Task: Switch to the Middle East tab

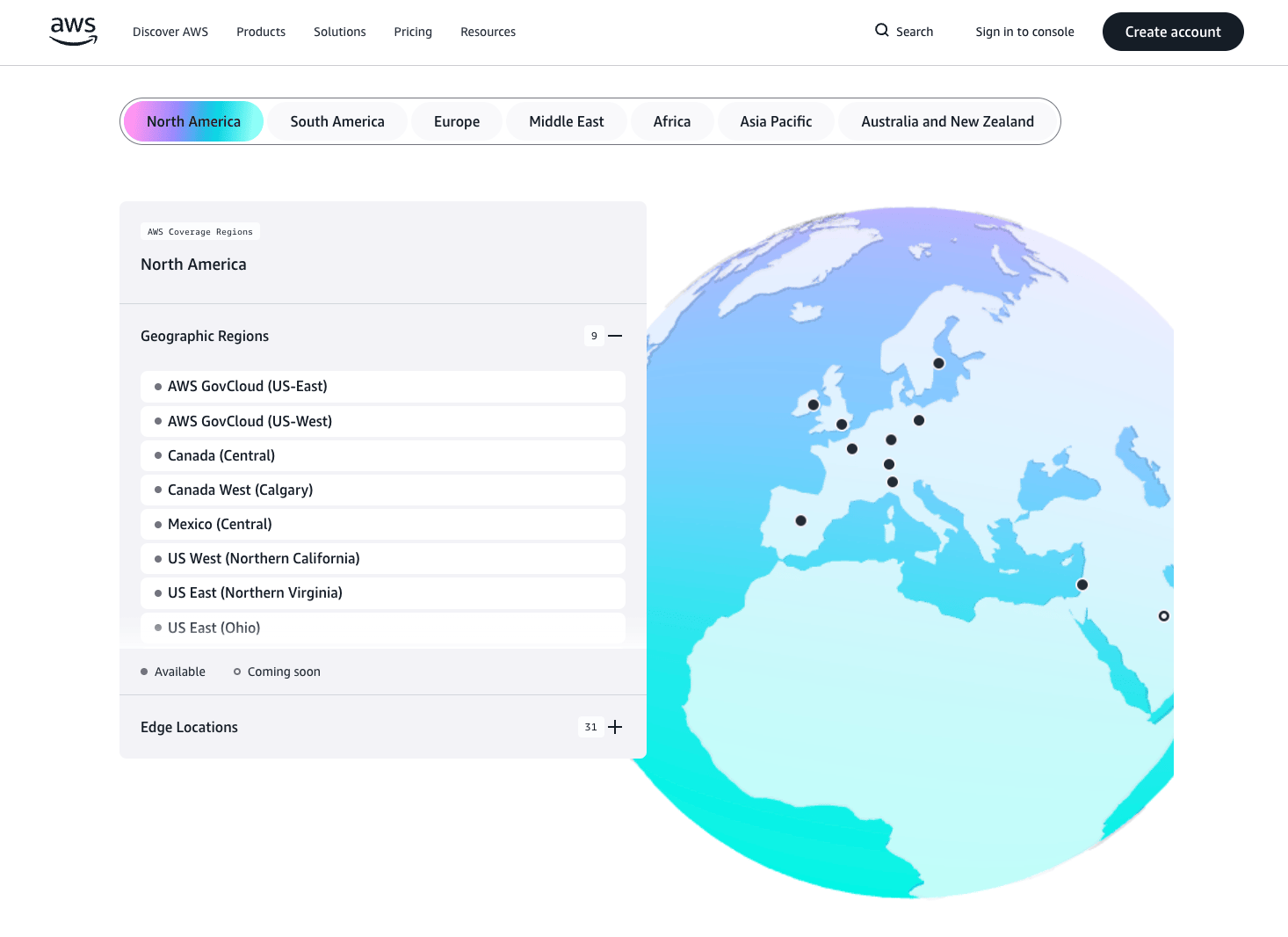Action: 567,121
